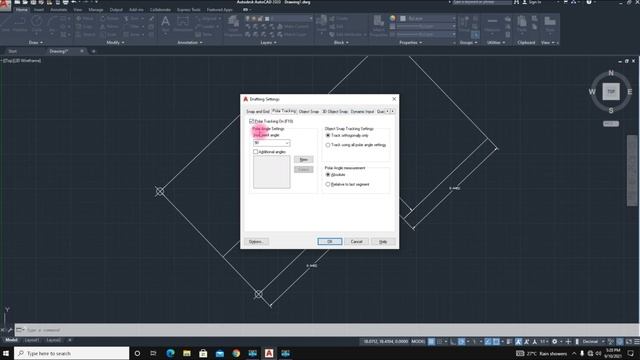Click the navigation bar on the right
Viewport: 640px width, 360px height.
click(632, 171)
